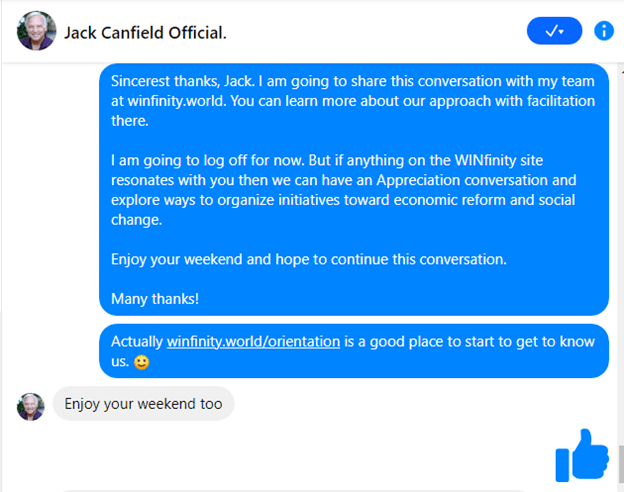Select the 'Enjoy your weekend too' message
The width and height of the screenshot is (624, 492).
tap(143, 404)
